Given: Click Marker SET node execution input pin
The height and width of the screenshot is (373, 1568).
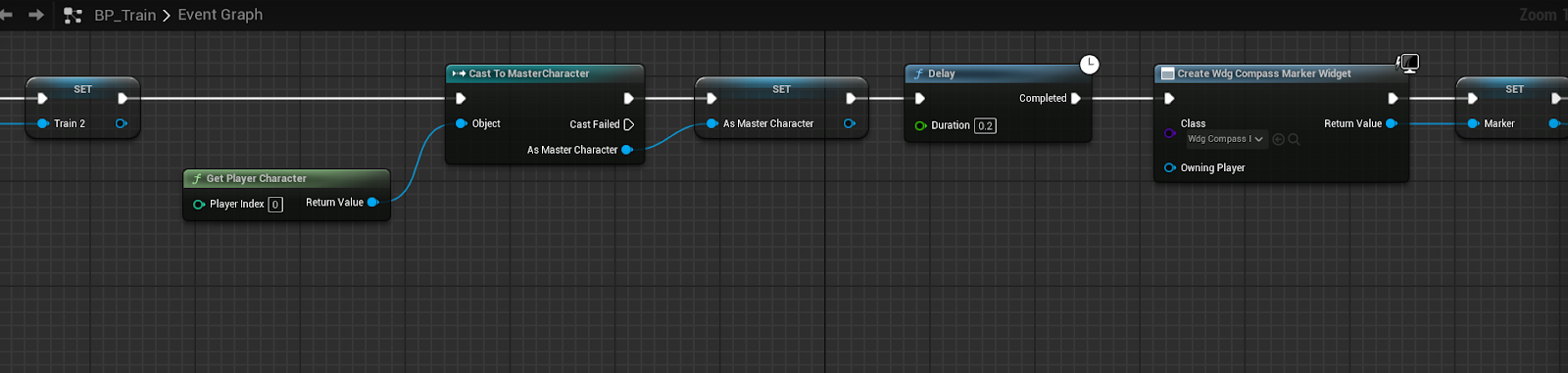Looking at the screenshot, I should click(1472, 98).
